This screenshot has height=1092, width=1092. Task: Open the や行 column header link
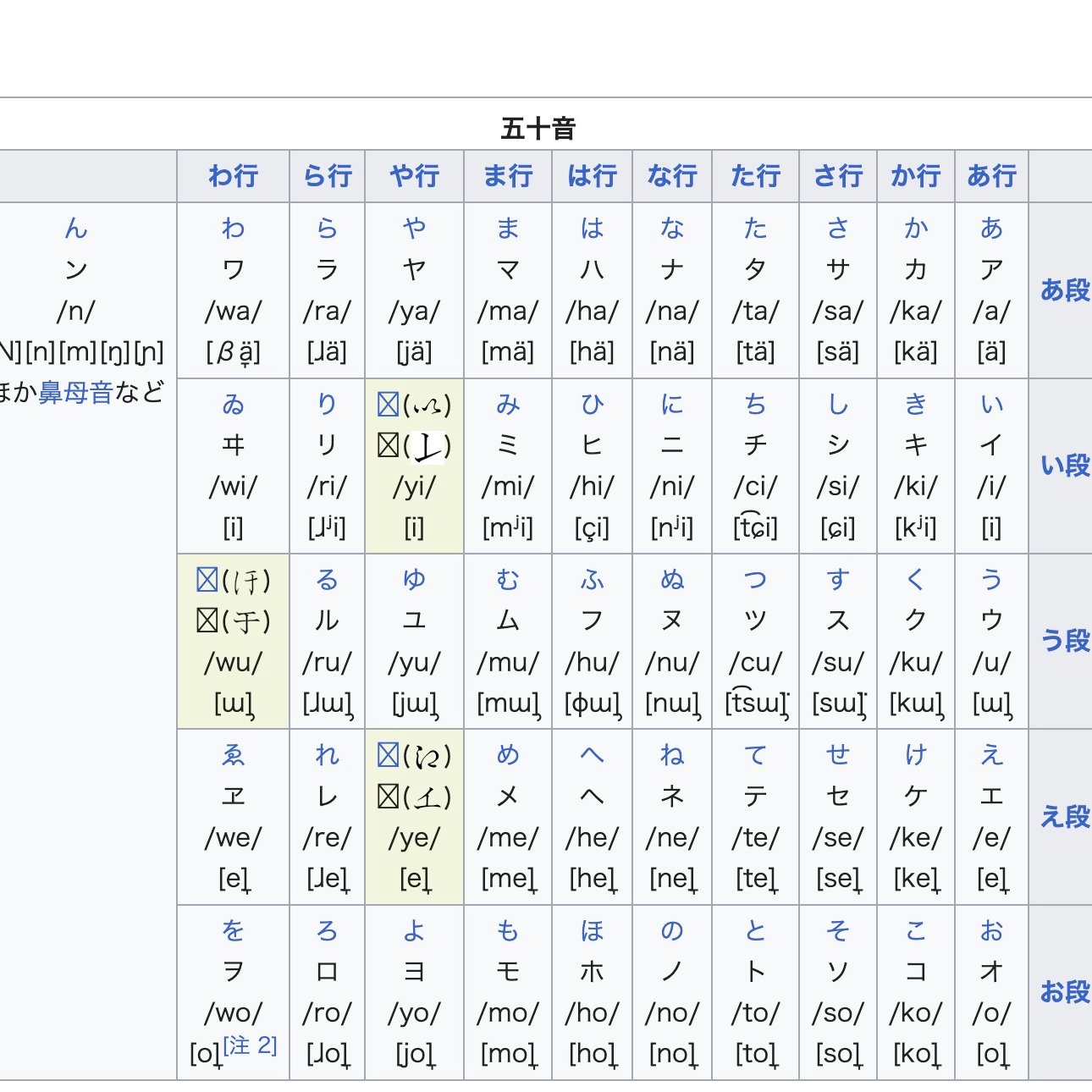click(414, 176)
